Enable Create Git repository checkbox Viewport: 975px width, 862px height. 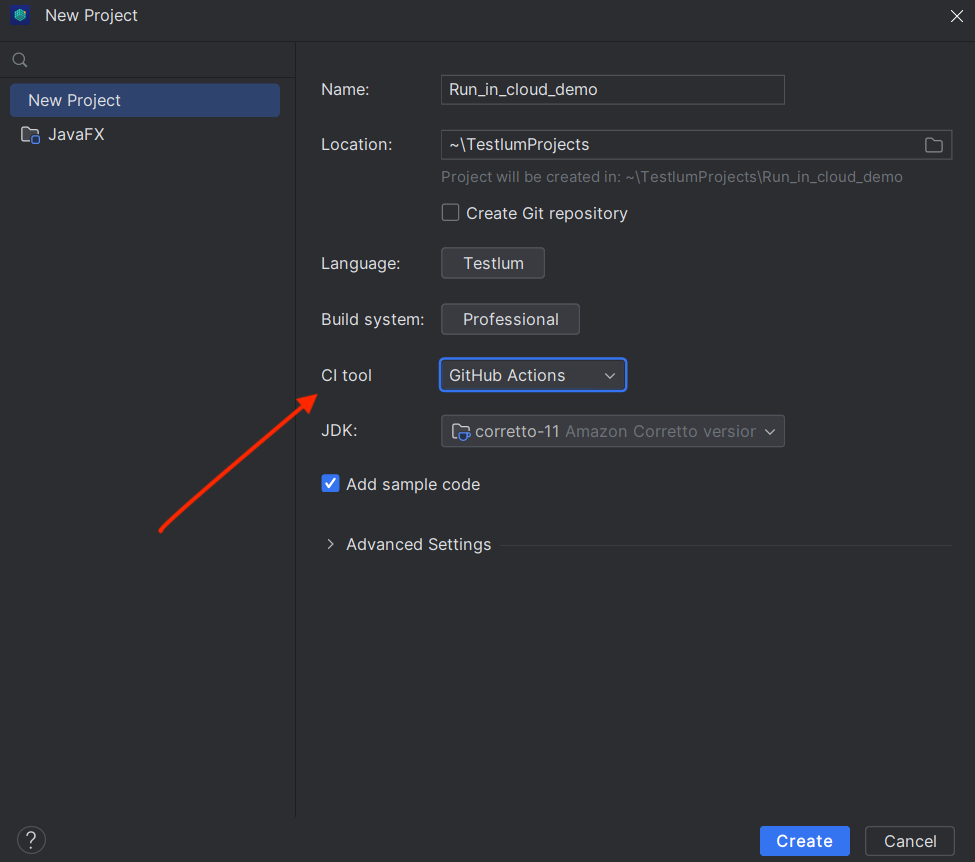[x=450, y=213]
